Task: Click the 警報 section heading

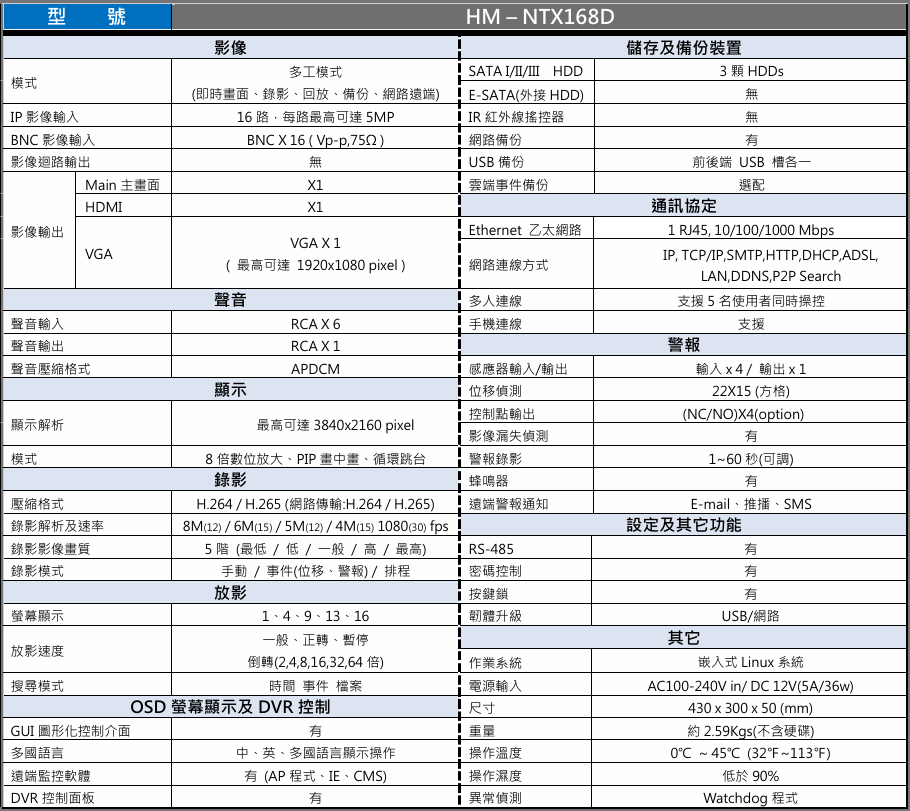Action: pyautogui.click(x=683, y=344)
